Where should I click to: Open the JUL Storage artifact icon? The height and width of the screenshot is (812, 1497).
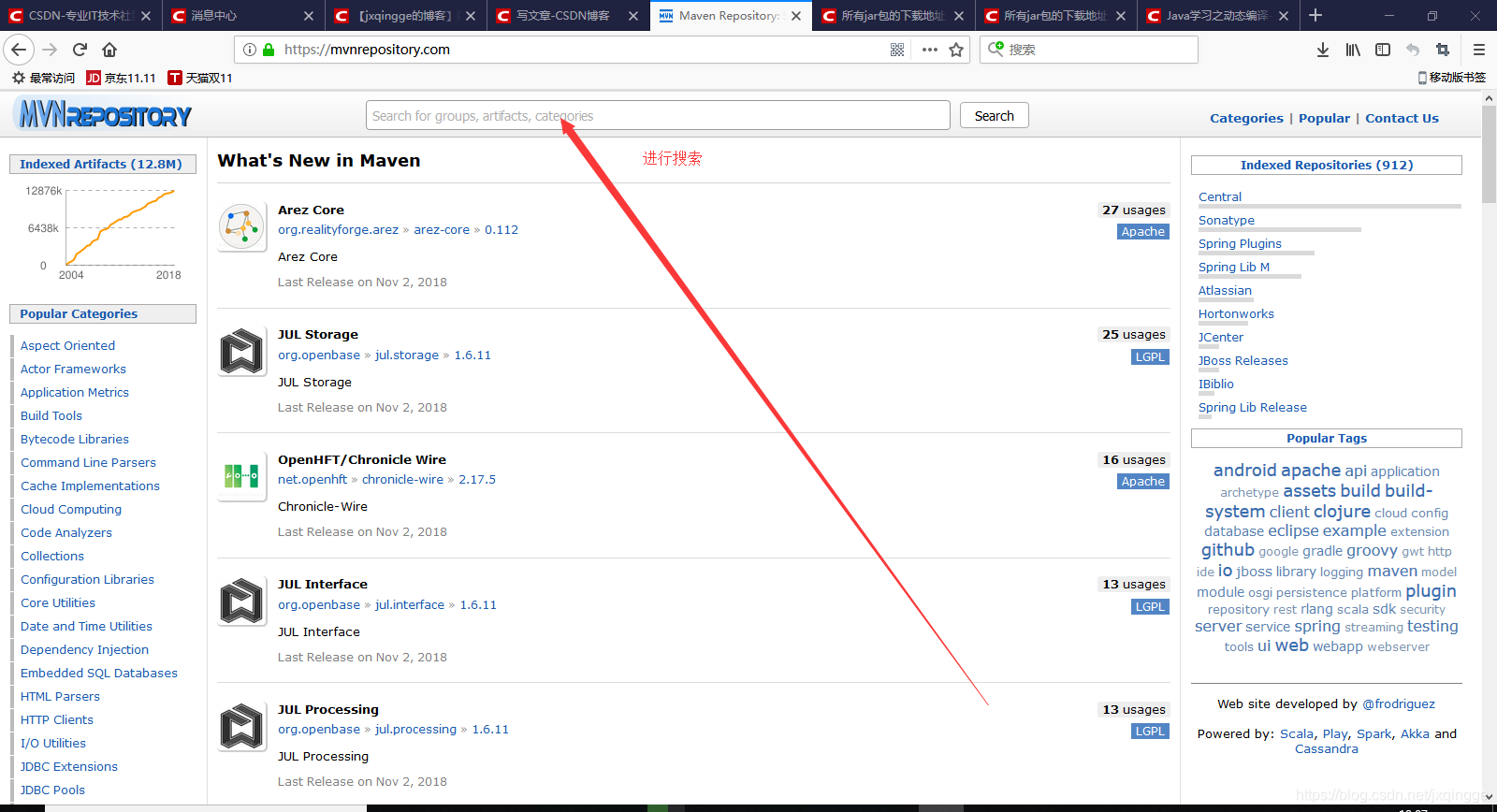point(242,352)
